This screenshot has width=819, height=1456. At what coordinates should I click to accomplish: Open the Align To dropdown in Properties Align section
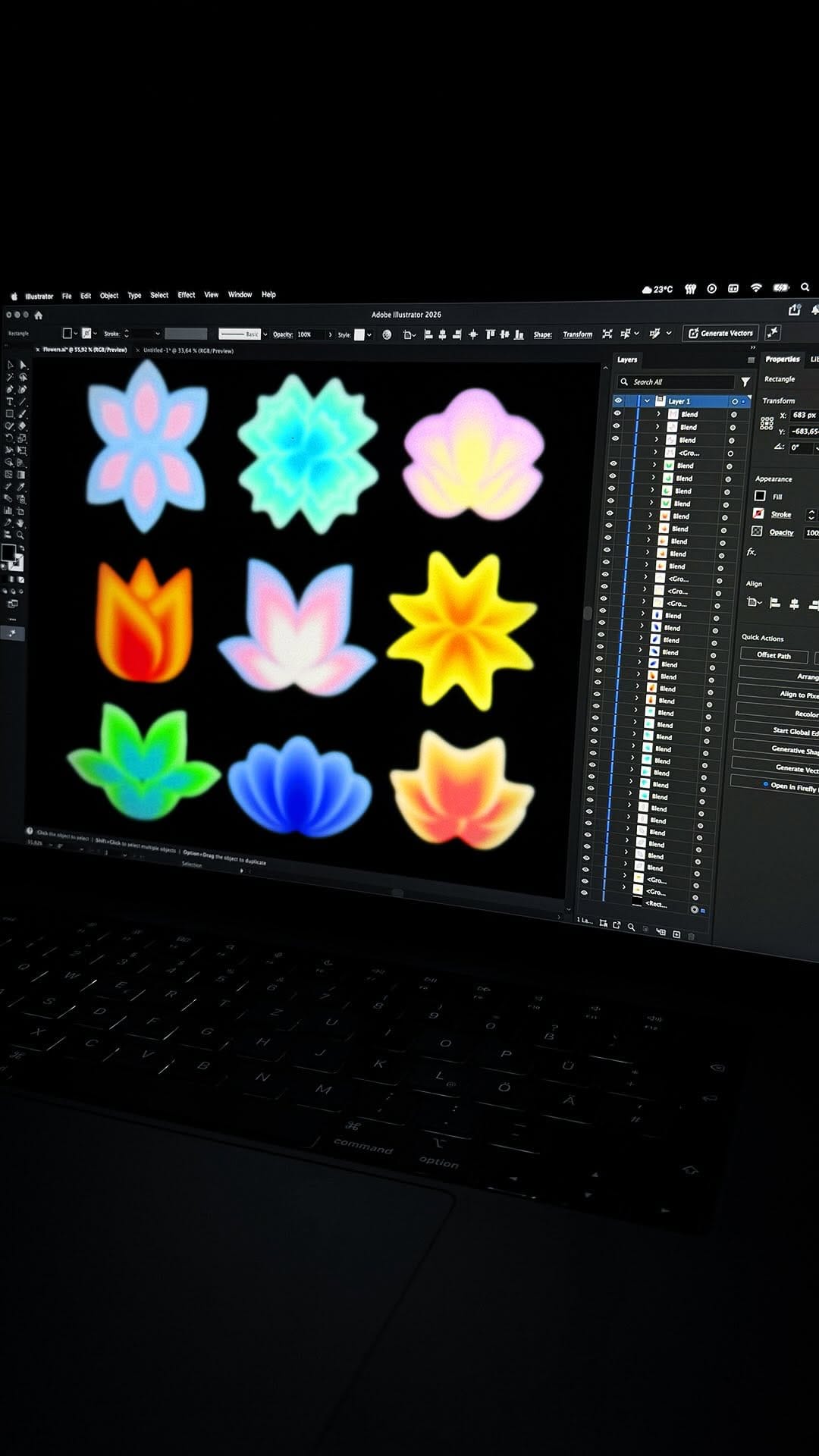(x=754, y=602)
